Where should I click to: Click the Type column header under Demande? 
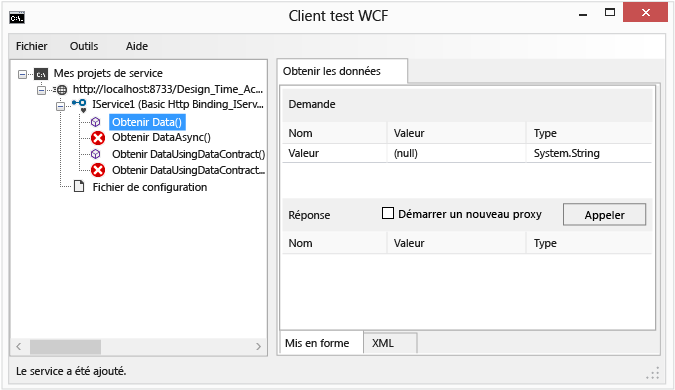(588, 133)
